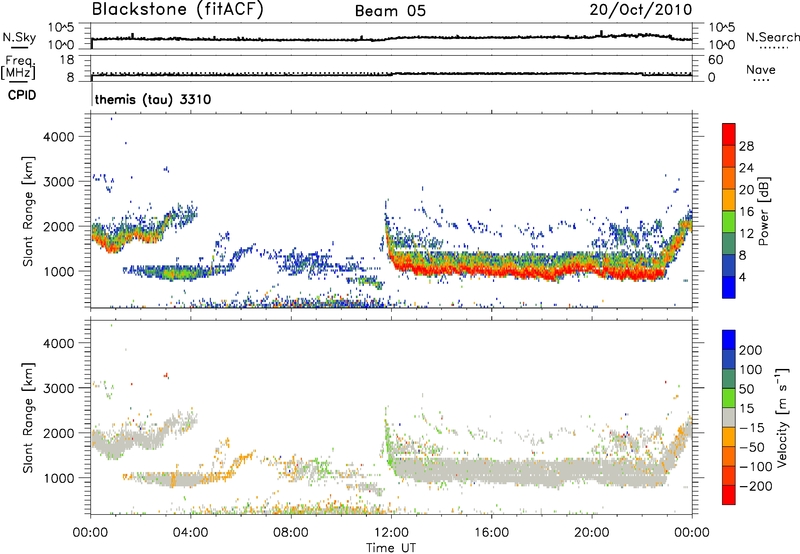The height and width of the screenshot is (554, 800).
Task: Click the power panel 'Slant Range [km]' label
Action: [x=28, y=211]
